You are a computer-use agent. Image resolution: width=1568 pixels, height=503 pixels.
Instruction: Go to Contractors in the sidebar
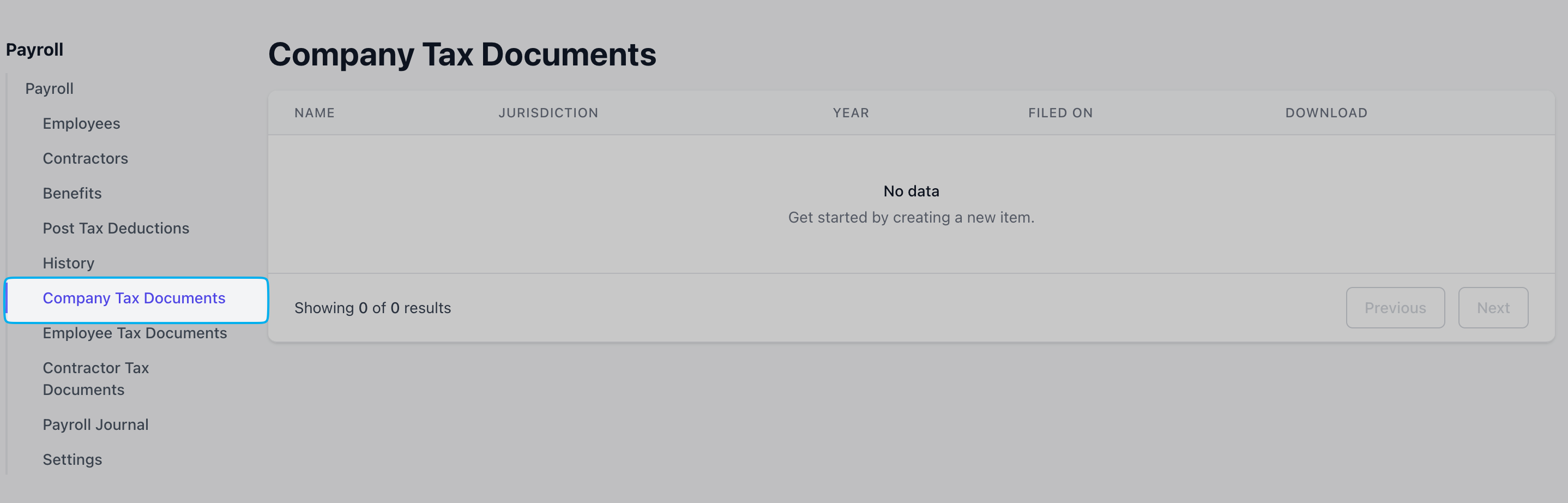click(x=85, y=158)
